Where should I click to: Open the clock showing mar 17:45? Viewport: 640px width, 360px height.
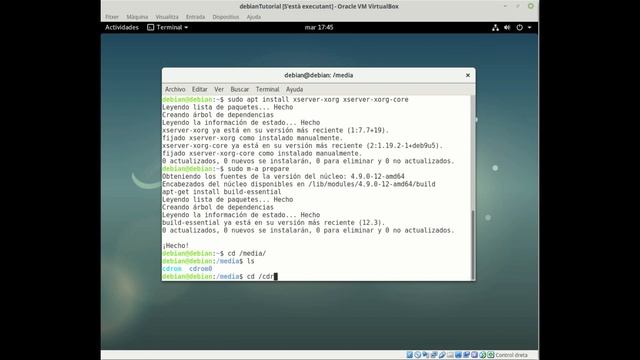[319, 27]
